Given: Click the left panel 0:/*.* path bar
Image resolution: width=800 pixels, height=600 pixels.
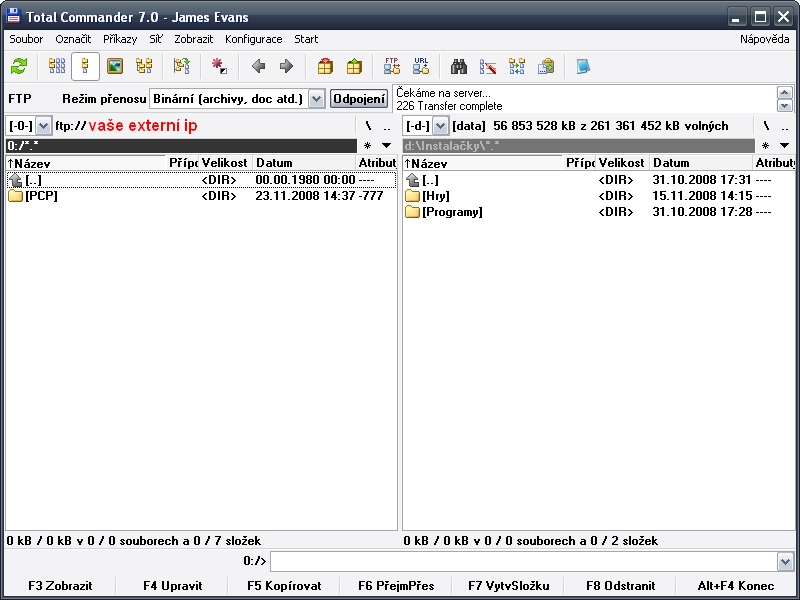Looking at the screenshot, I should click(x=181, y=146).
